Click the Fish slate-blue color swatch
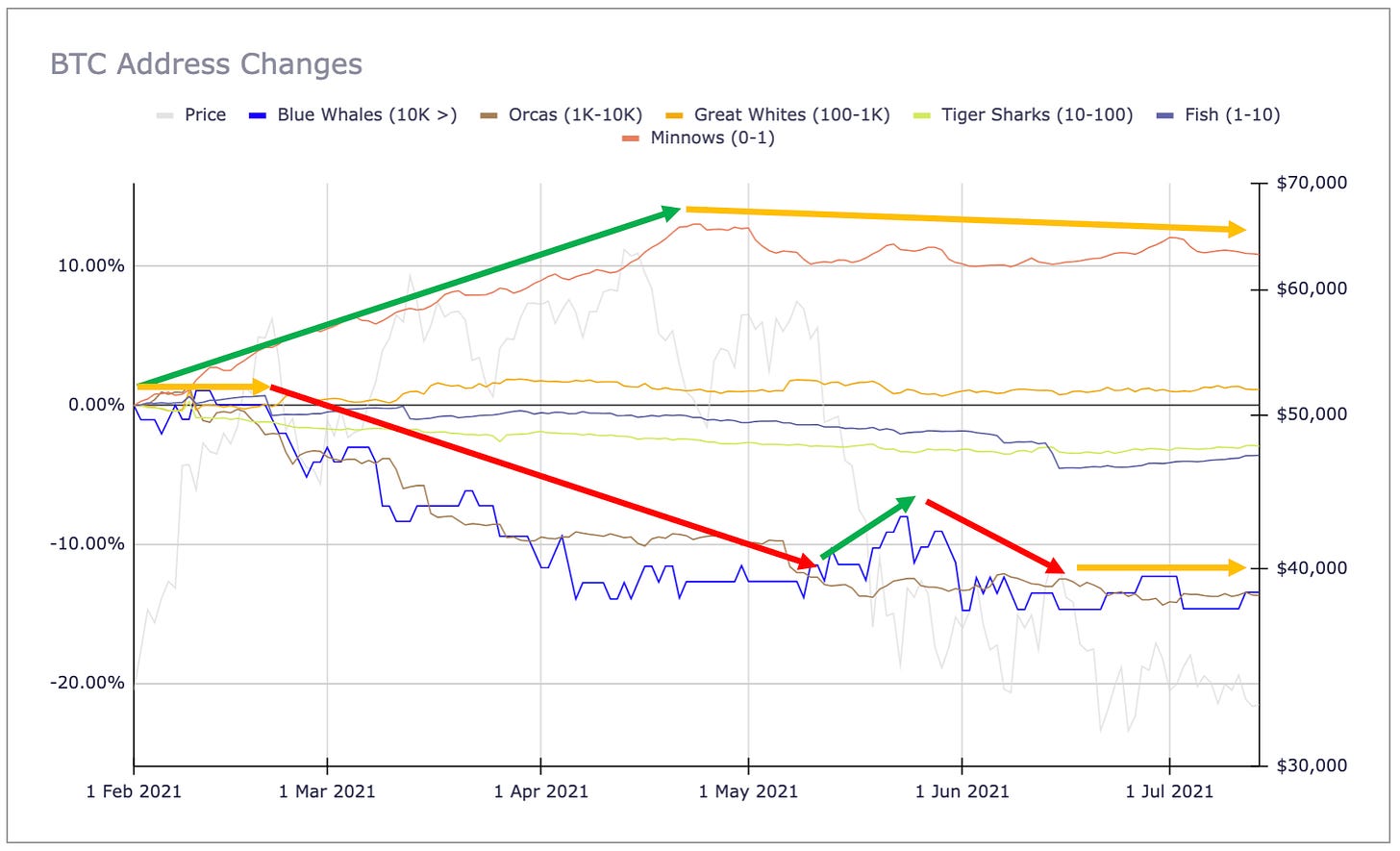The width and height of the screenshot is (1400, 851). pos(1164,115)
